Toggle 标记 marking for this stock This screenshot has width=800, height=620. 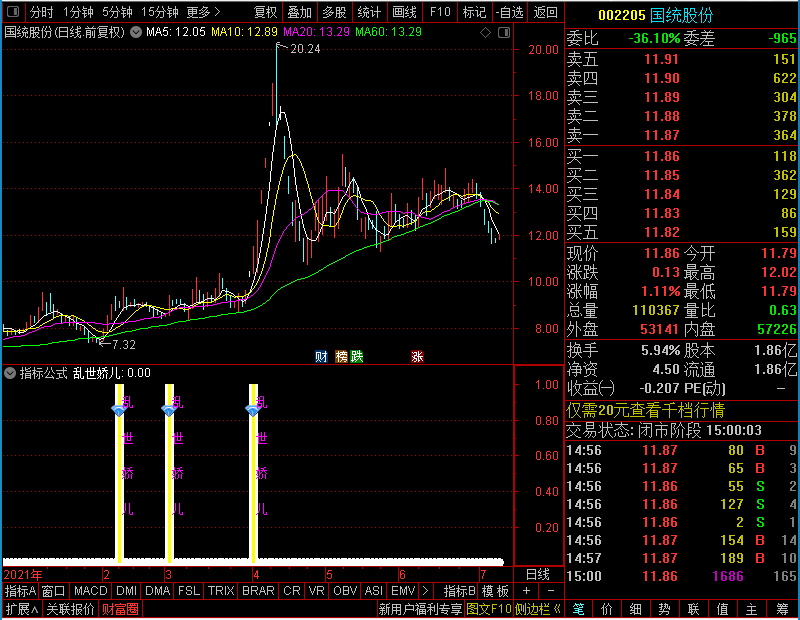click(x=474, y=12)
